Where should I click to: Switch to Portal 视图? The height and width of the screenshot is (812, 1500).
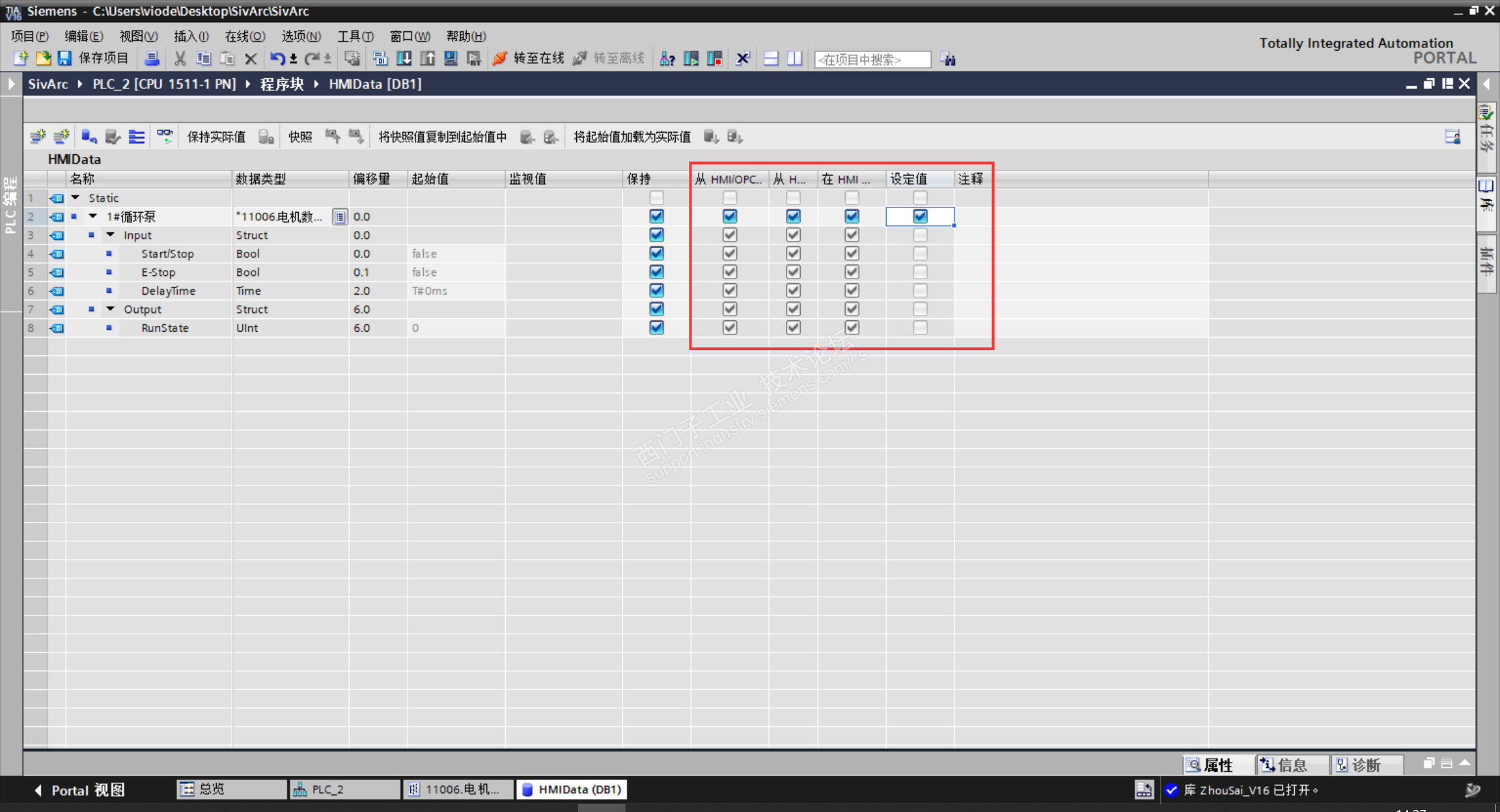tap(79, 790)
